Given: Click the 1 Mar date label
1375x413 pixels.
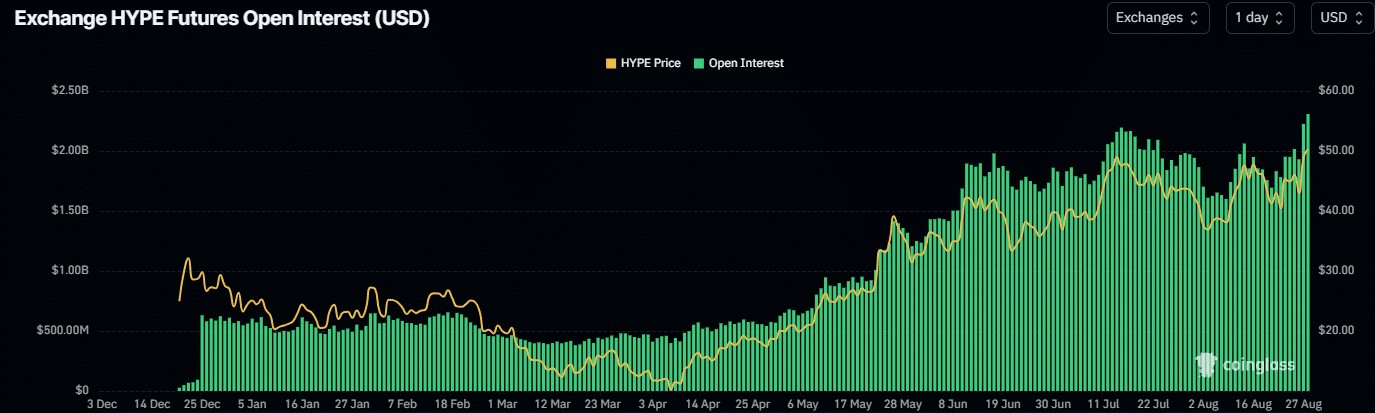Looking at the screenshot, I should click(x=502, y=405).
